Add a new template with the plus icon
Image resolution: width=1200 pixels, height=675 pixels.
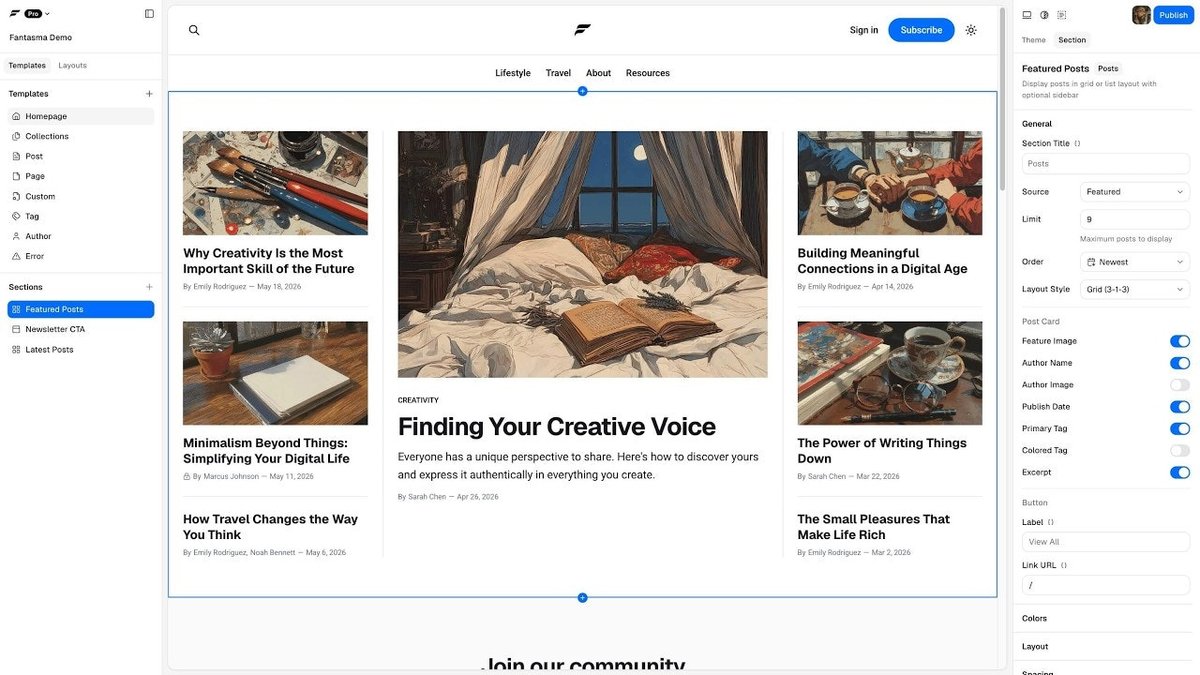(x=149, y=94)
